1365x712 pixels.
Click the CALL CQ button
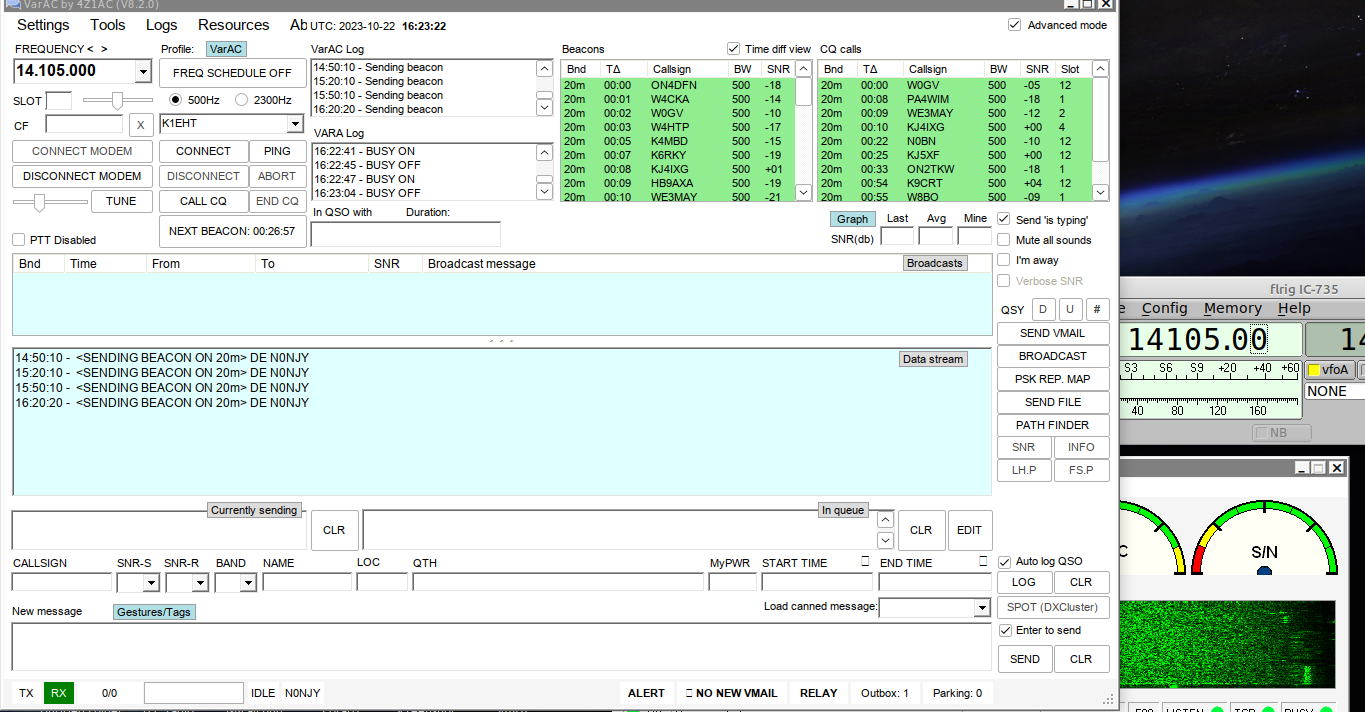tap(203, 201)
